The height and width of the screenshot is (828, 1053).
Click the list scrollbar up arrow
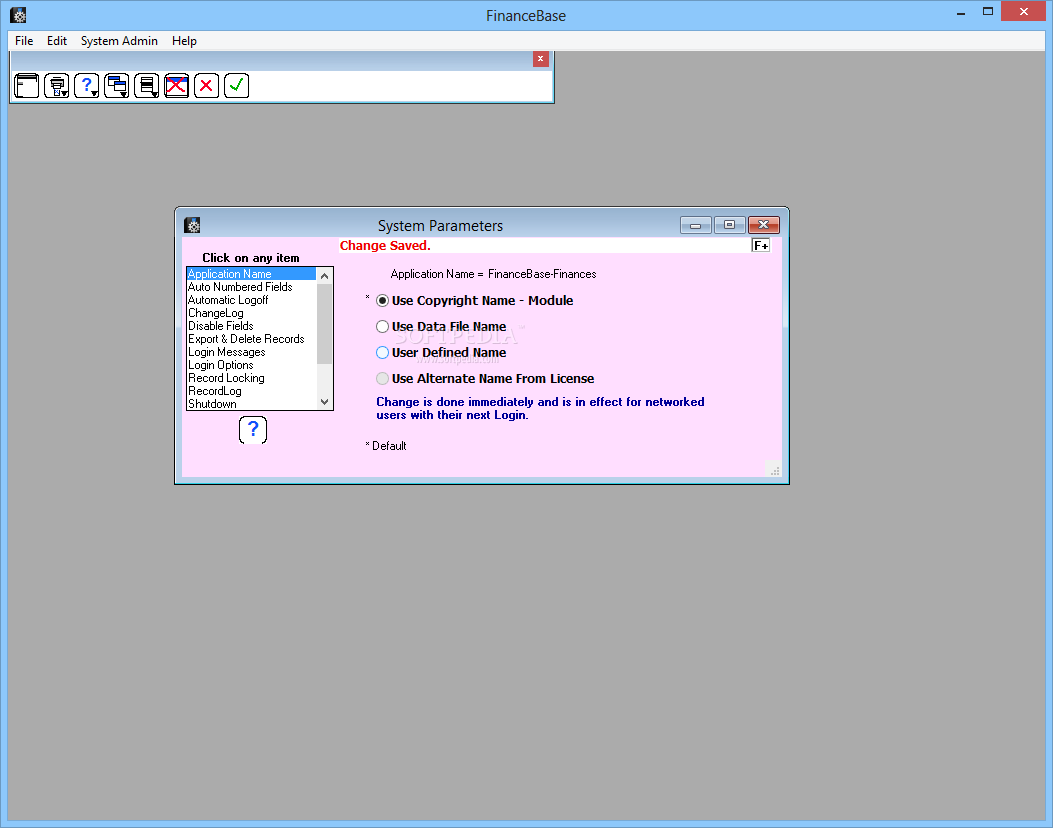tap(324, 276)
